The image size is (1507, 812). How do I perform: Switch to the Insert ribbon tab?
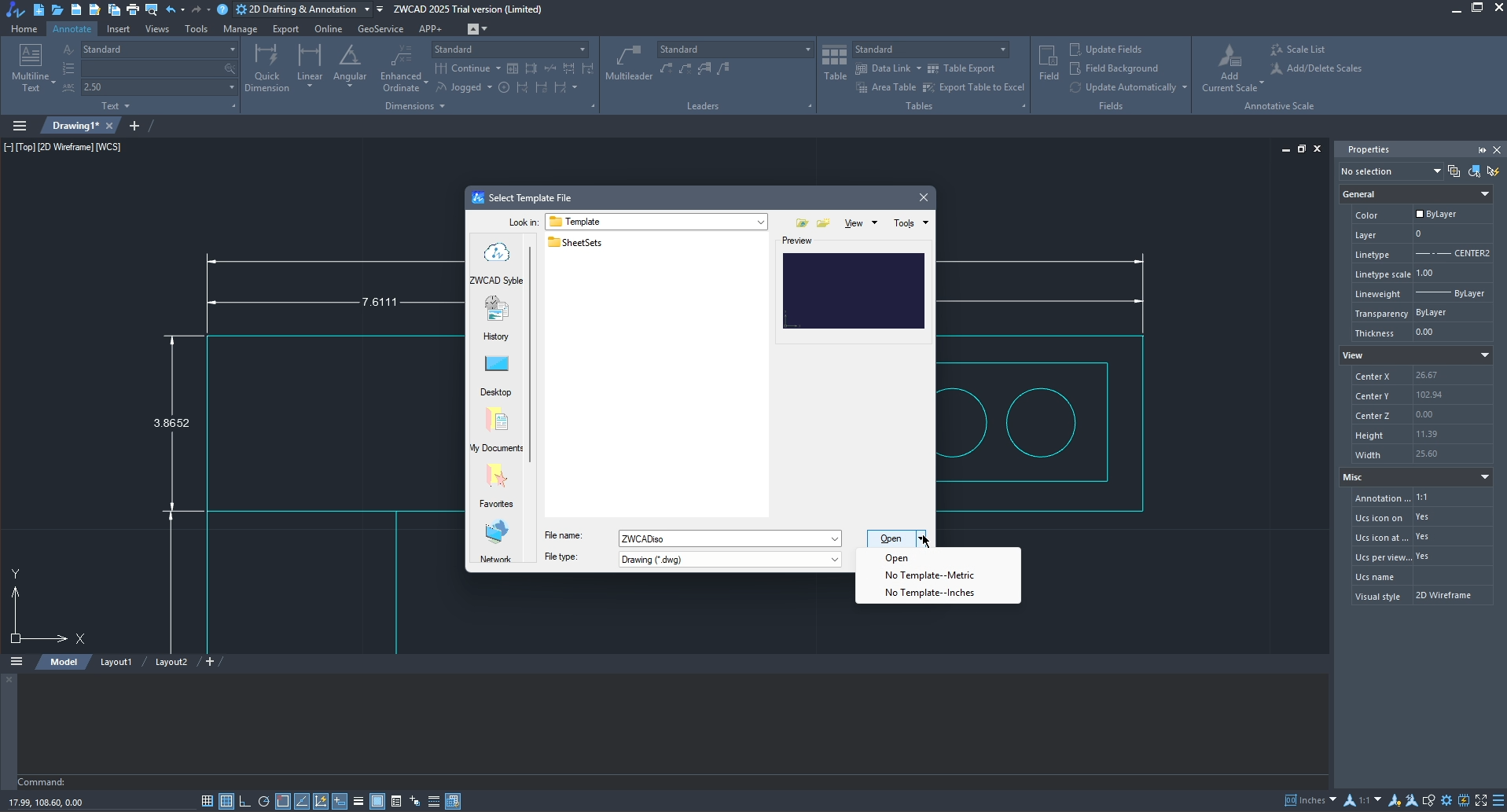(x=118, y=29)
